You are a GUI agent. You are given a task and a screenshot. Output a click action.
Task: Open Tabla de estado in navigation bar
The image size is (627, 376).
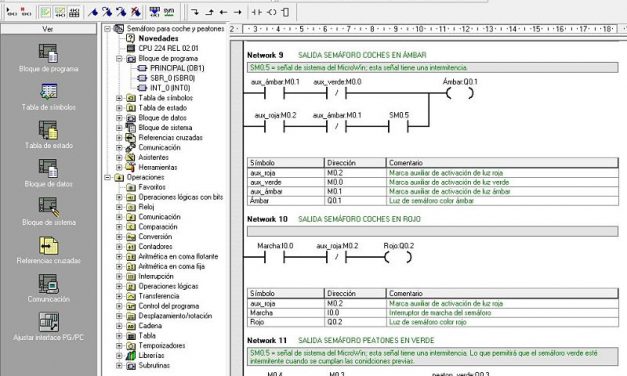pos(48,135)
